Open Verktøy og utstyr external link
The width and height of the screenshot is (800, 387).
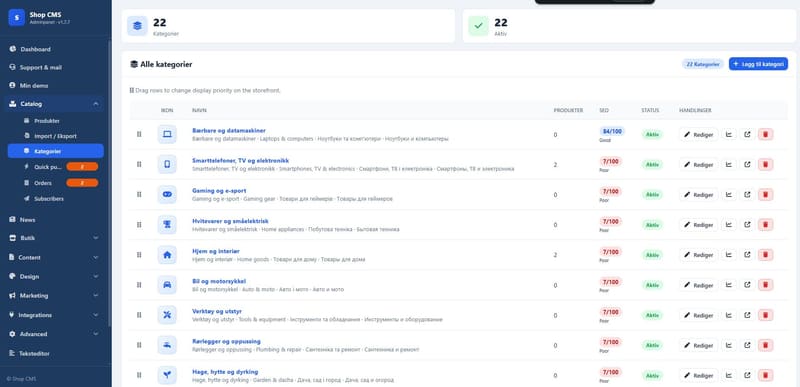coord(747,315)
